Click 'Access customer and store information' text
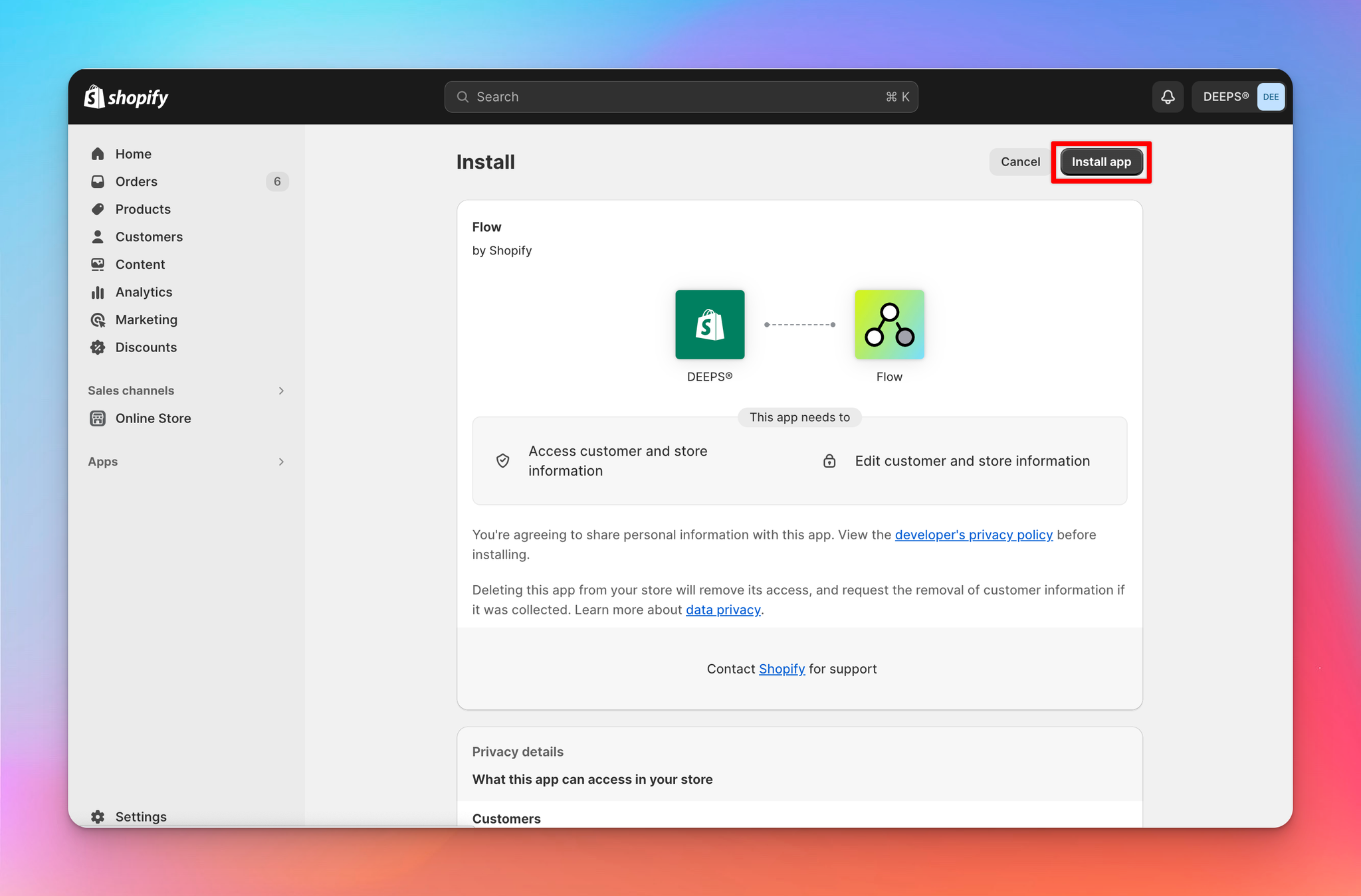The image size is (1361, 896). click(618, 461)
